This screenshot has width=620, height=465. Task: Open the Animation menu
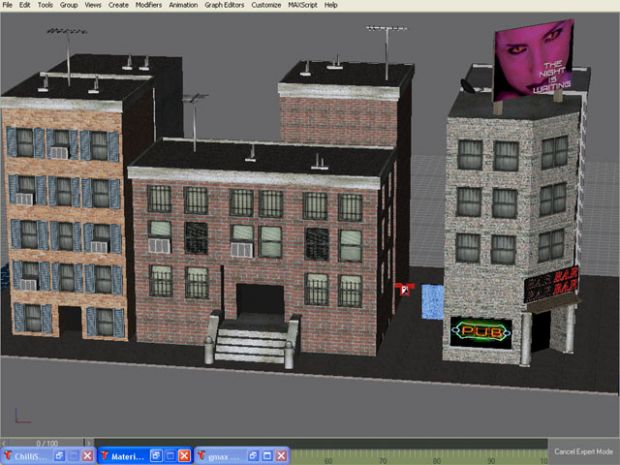(183, 5)
